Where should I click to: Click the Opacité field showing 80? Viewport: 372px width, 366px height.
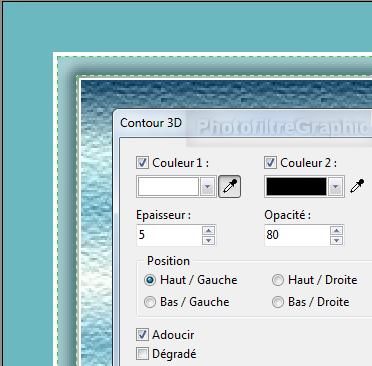pyautogui.click(x=297, y=235)
